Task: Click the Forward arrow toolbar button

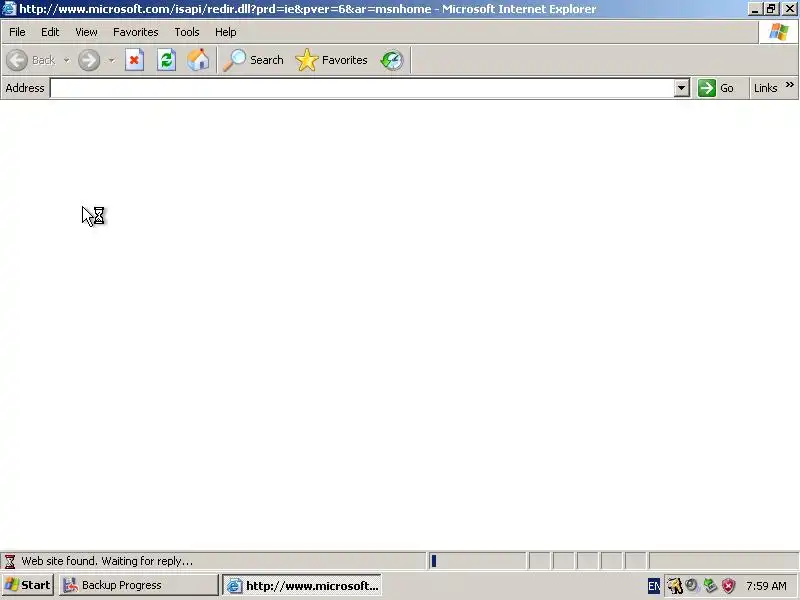Action: 89,60
